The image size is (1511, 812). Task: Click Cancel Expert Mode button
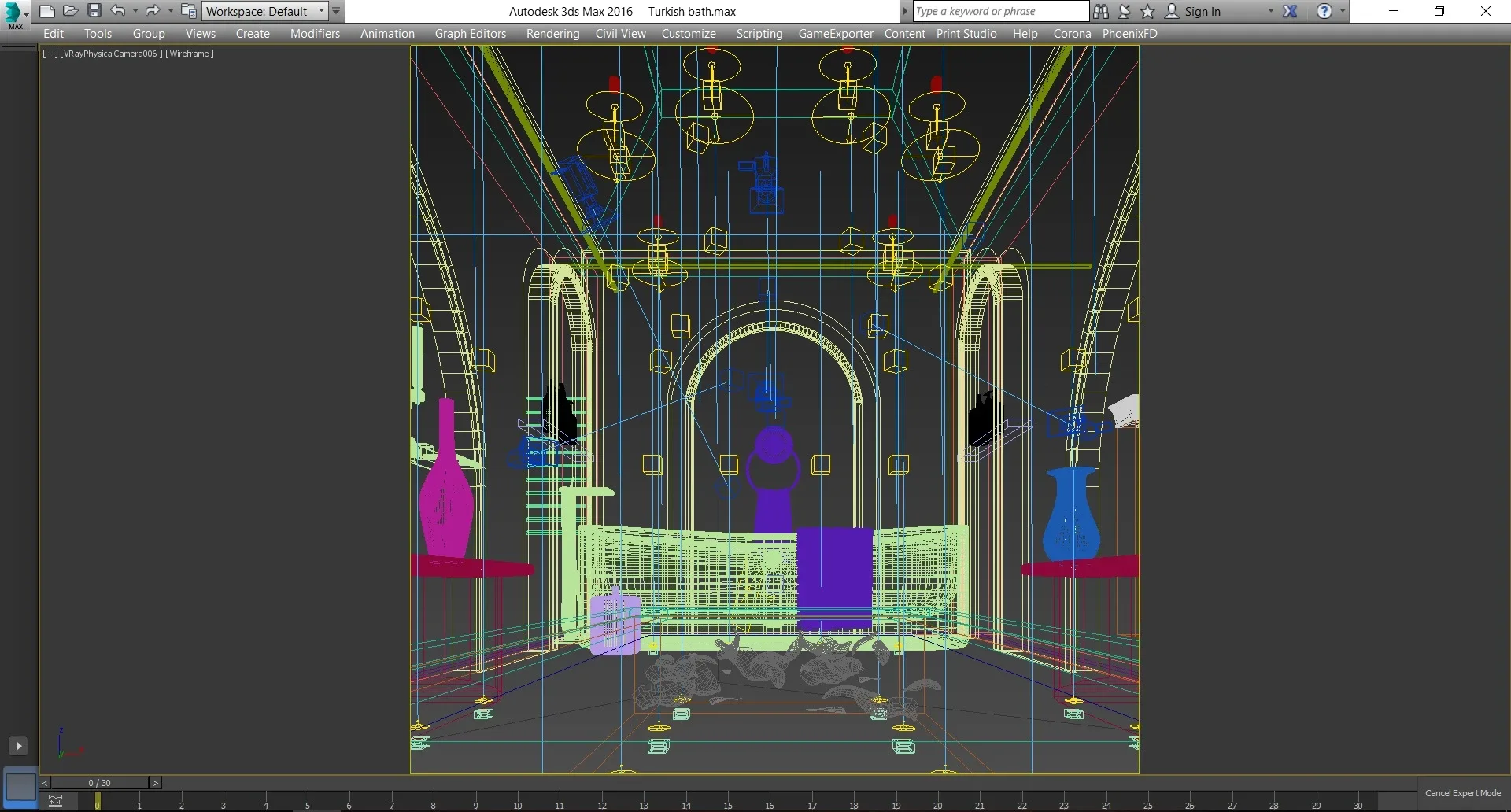(1462, 793)
